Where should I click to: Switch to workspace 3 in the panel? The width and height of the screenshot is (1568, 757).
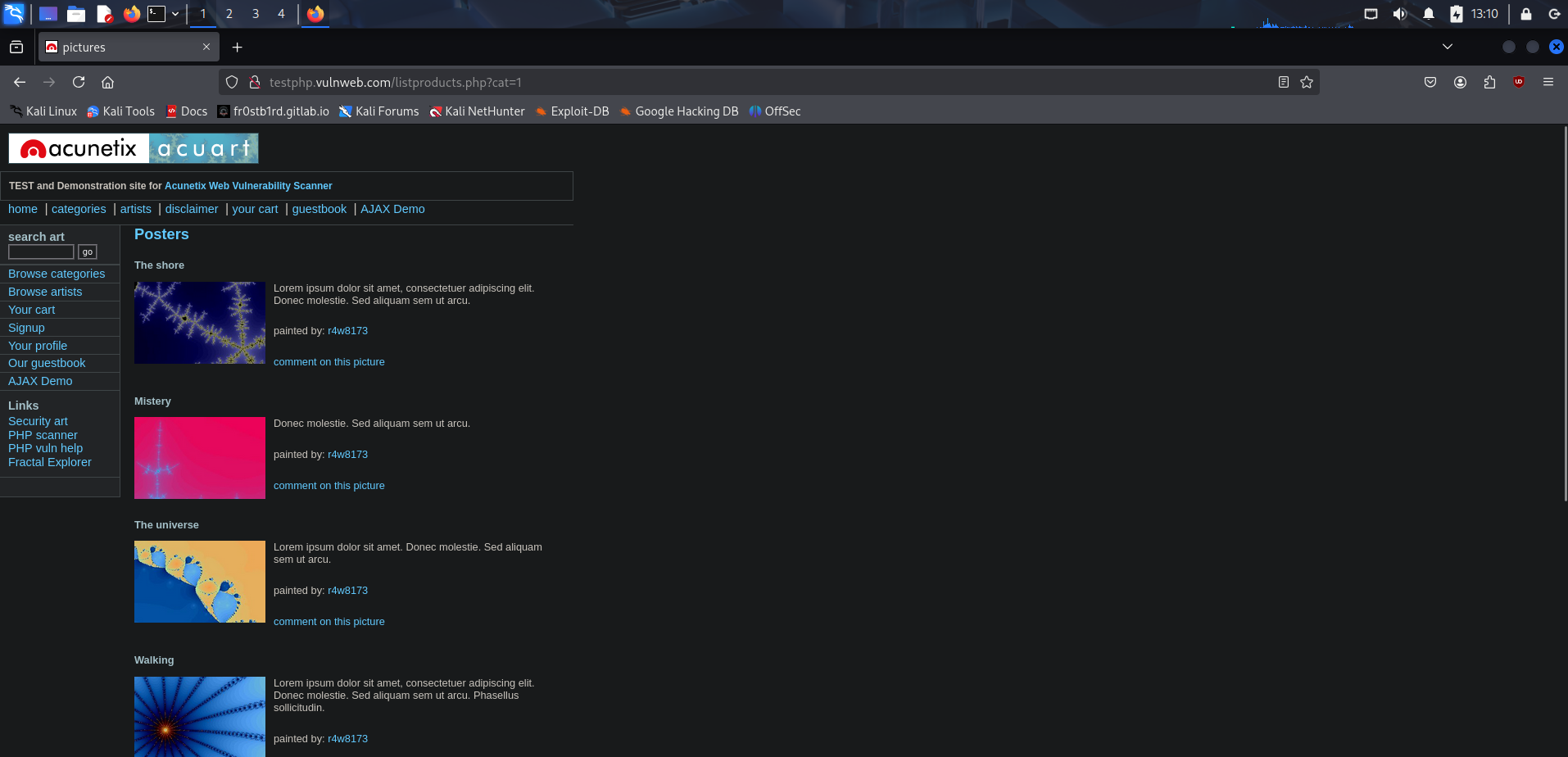[x=256, y=14]
